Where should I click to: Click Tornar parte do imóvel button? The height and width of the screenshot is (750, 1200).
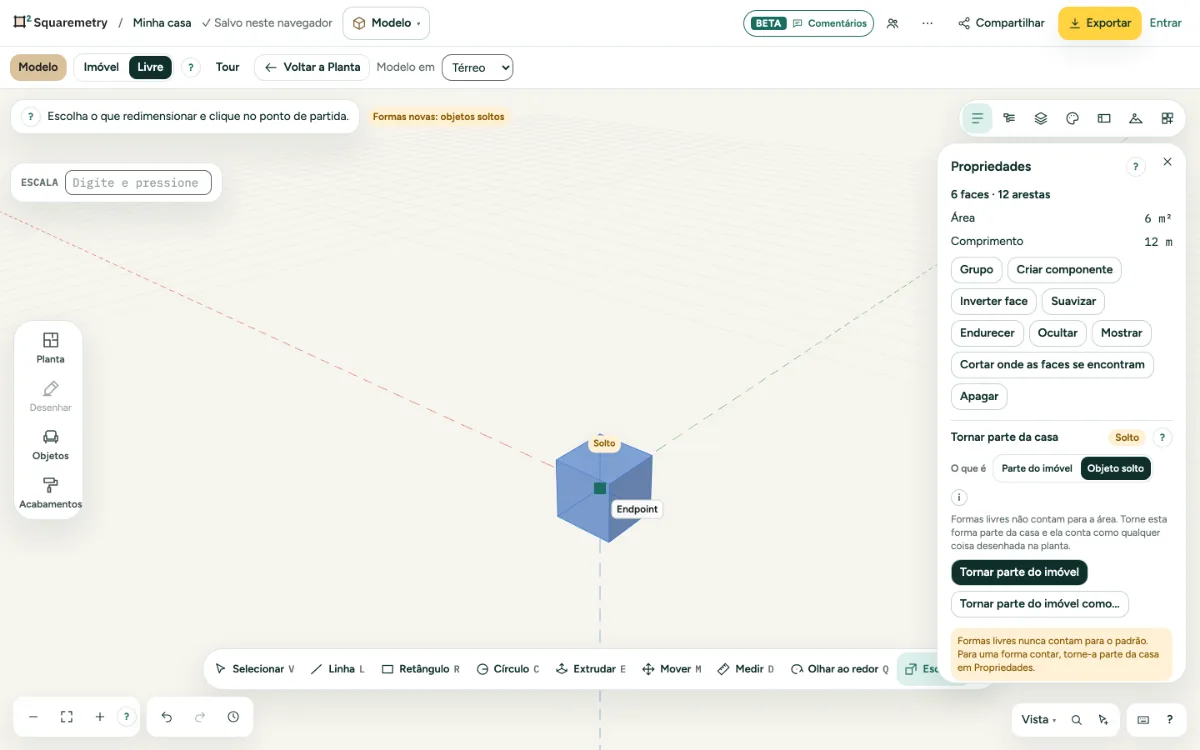pyautogui.click(x=1019, y=572)
